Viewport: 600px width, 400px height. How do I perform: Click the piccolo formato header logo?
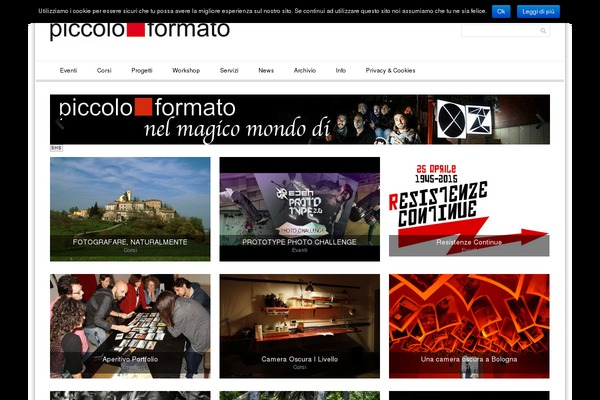(140, 30)
